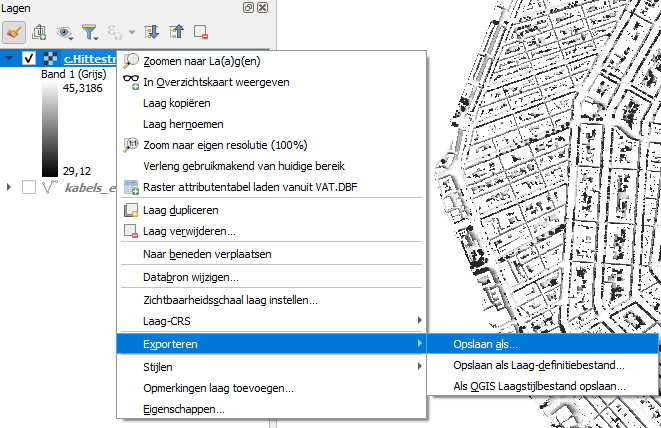This screenshot has width=661, height=428.
Task: Click the duplicate icon beside Laag dupliceren
Action: (x=131, y=210)
